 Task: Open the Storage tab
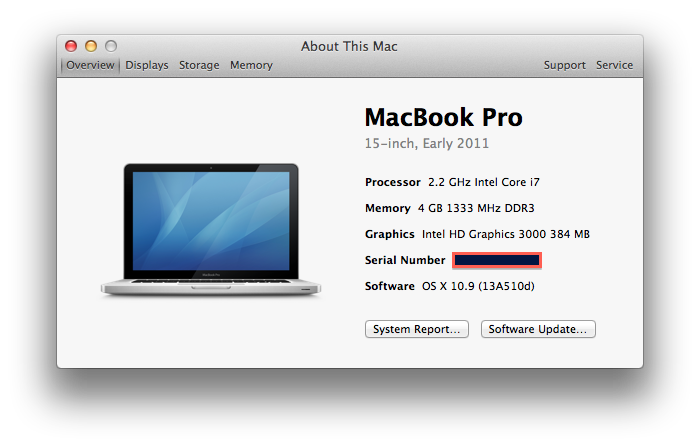coord(199,65)
